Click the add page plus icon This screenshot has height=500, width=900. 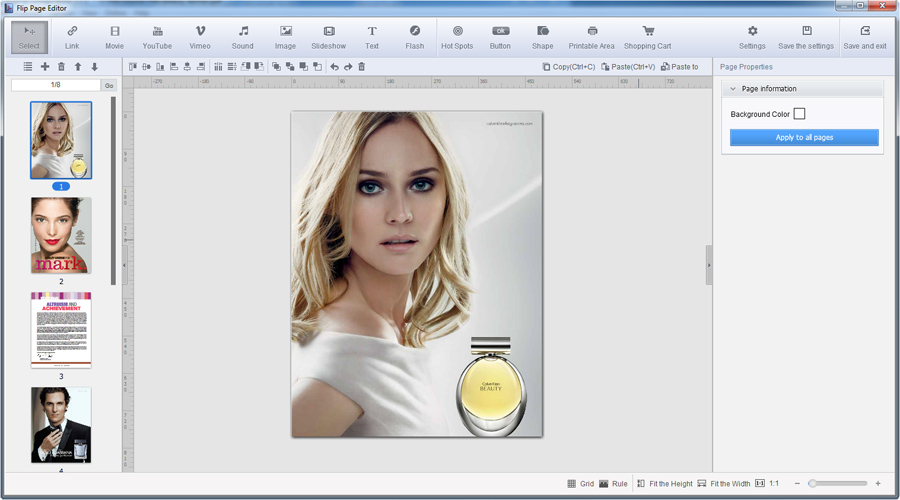click(x=44, y=67)
